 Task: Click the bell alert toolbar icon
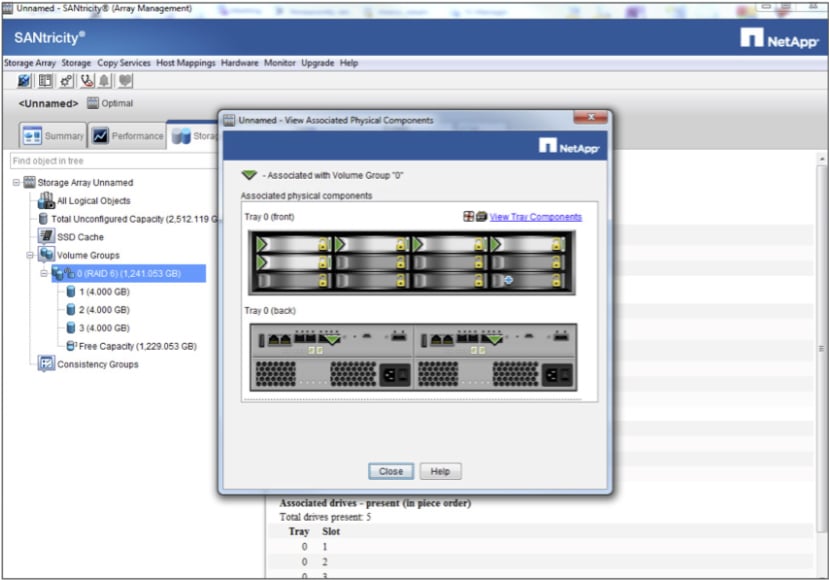click(105, 81)
